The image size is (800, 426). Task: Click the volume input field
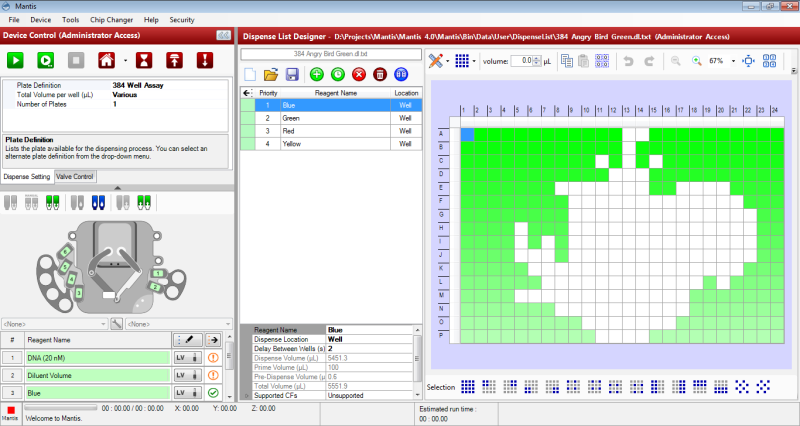coord(521,61)
